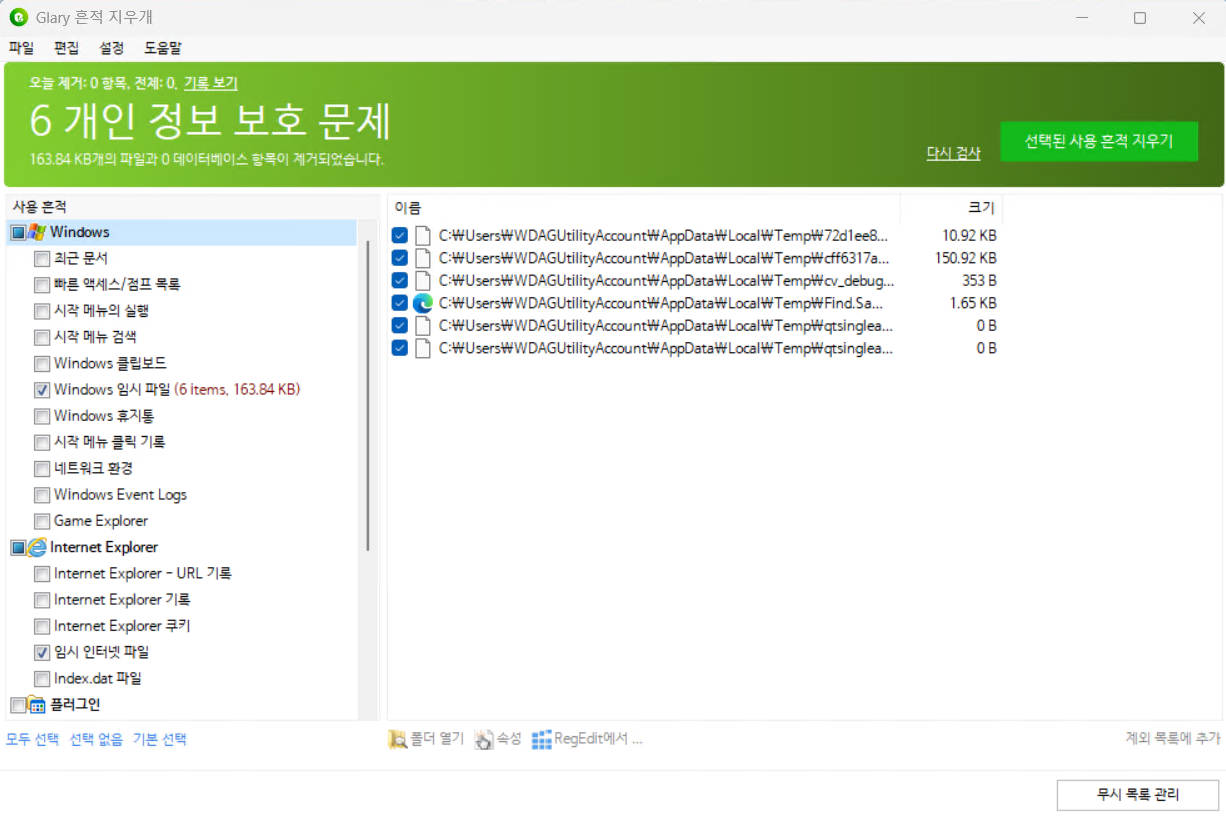Toggle the Windows category tri-state checkbox

point(17,232)
